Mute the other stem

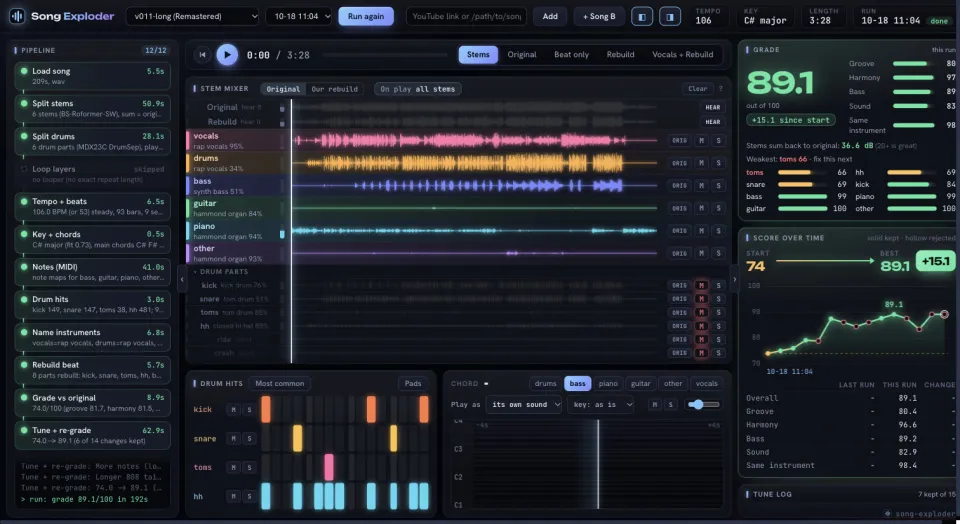pyautogui.click(x=702, y=253)
